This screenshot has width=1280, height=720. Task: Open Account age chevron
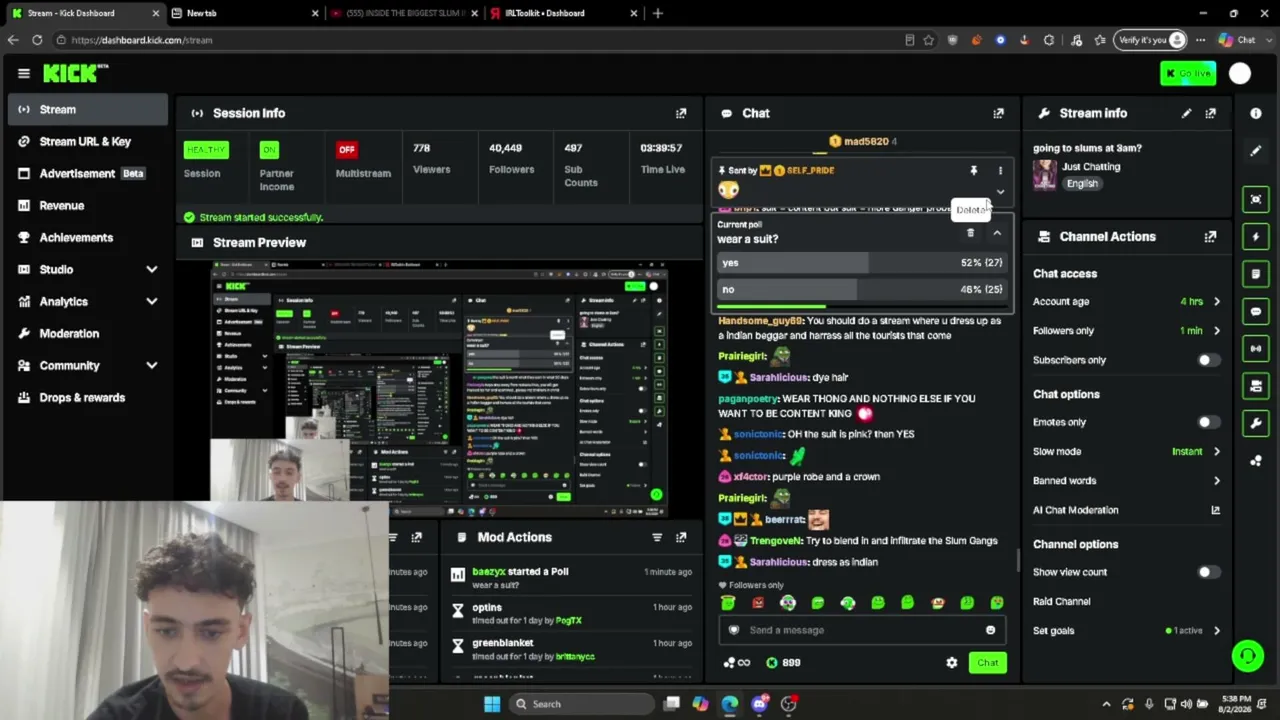pyautogui.click(x=1216, y=301)
